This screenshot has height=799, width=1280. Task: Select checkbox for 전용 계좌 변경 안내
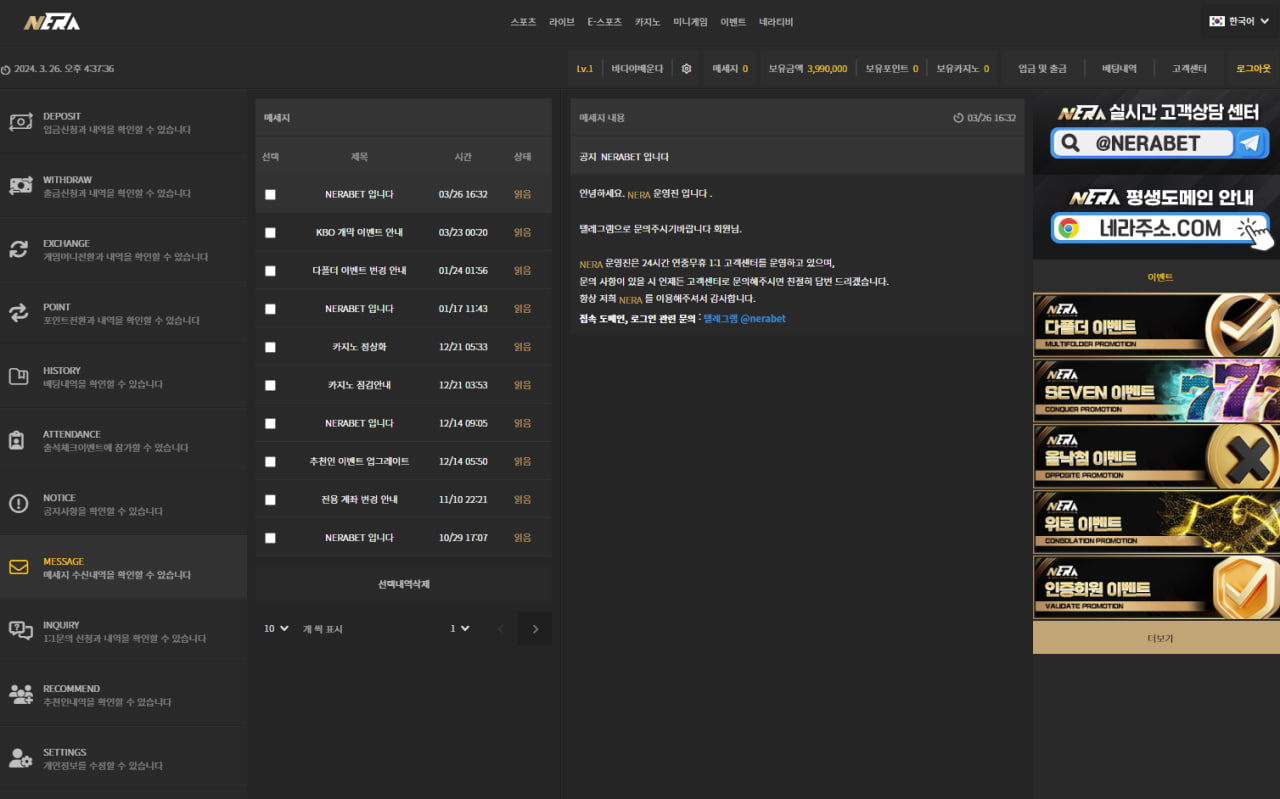270,499
